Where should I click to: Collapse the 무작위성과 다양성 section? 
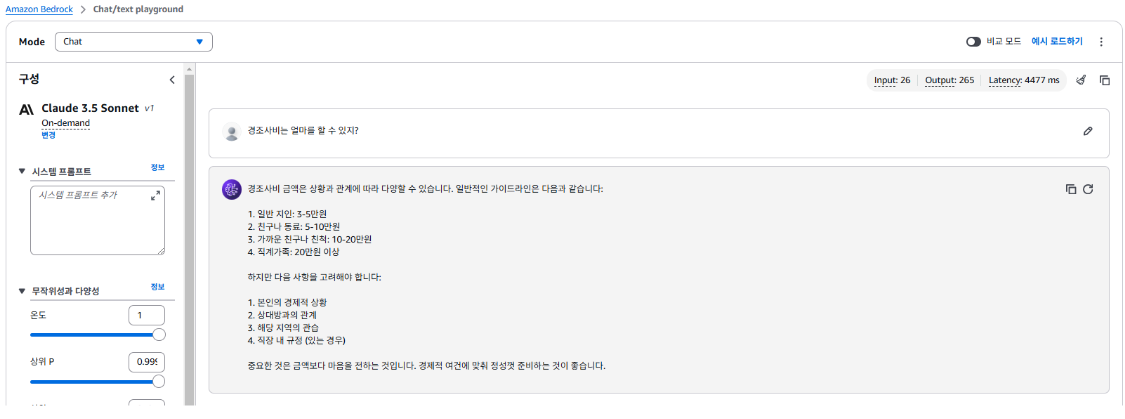click(x=23, y=291)
